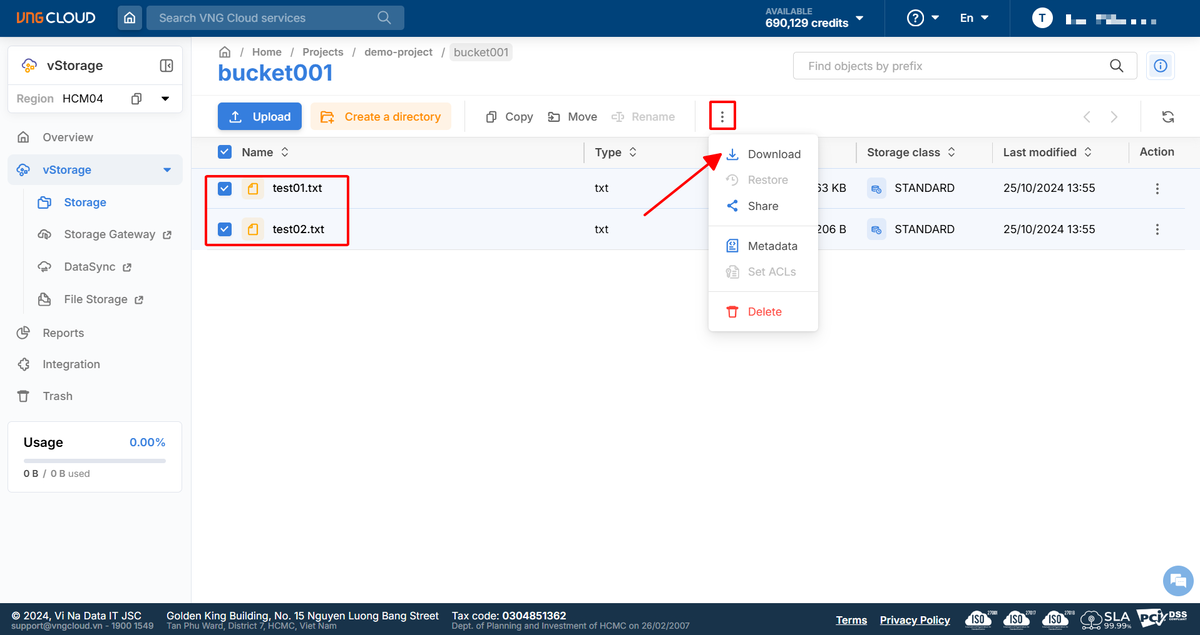
Task: Click the three-dot more options toolbar button
Action: [722, 117]
